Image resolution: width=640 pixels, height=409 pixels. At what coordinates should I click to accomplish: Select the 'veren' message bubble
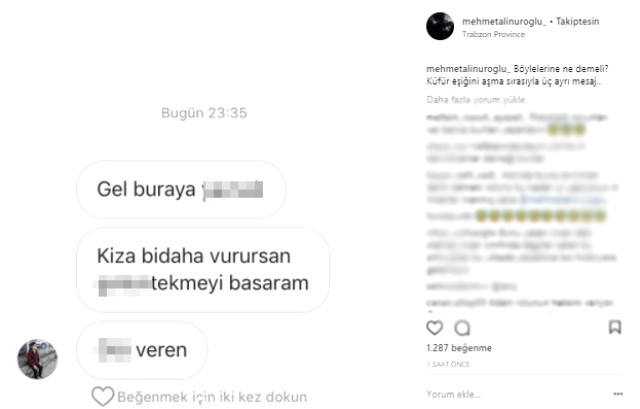(x=142, y=350)
